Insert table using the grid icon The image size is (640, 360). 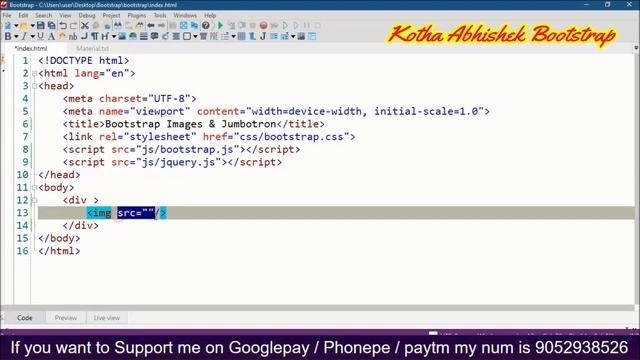241,36
